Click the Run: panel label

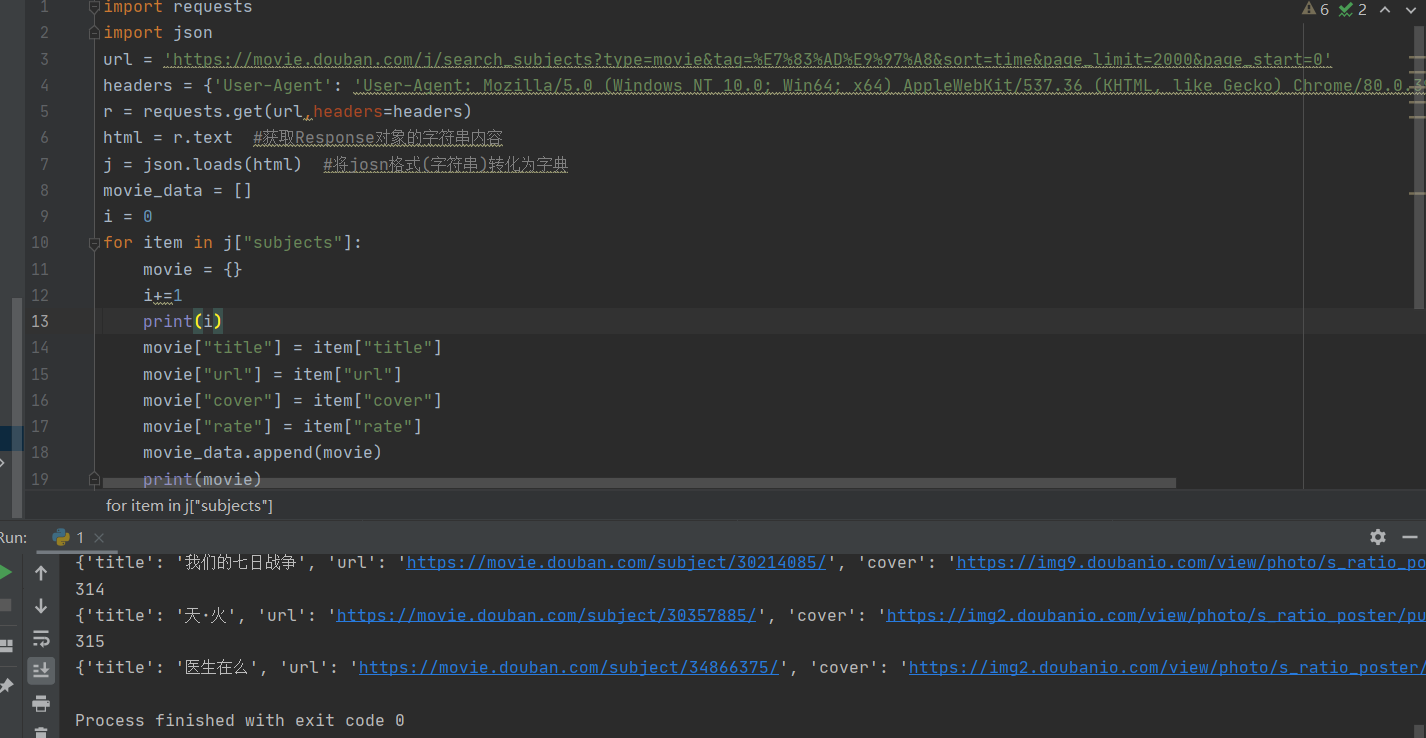(14, 537)
